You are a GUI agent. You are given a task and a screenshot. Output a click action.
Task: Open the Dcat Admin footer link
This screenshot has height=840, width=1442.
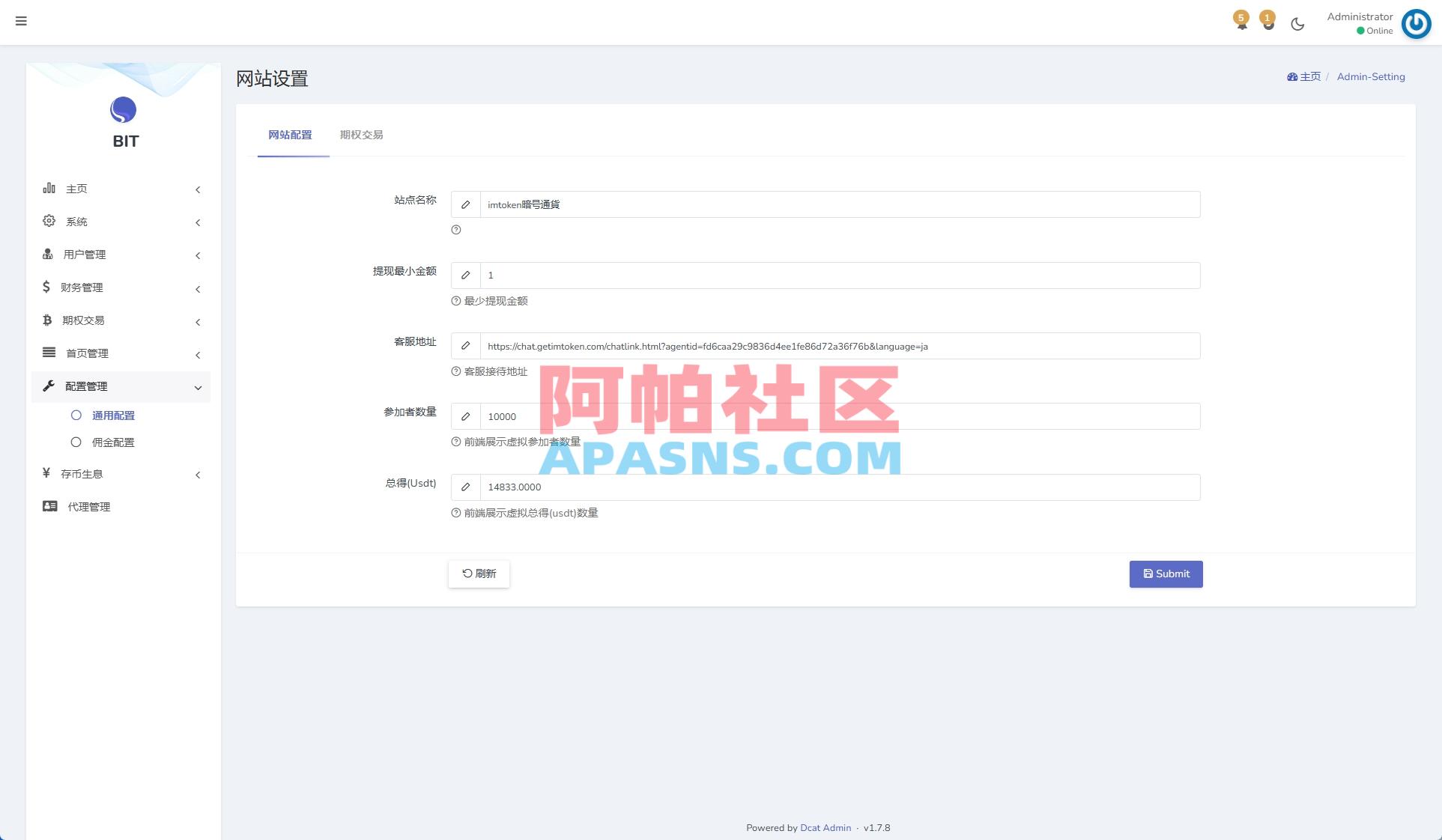tap(825, 827)
